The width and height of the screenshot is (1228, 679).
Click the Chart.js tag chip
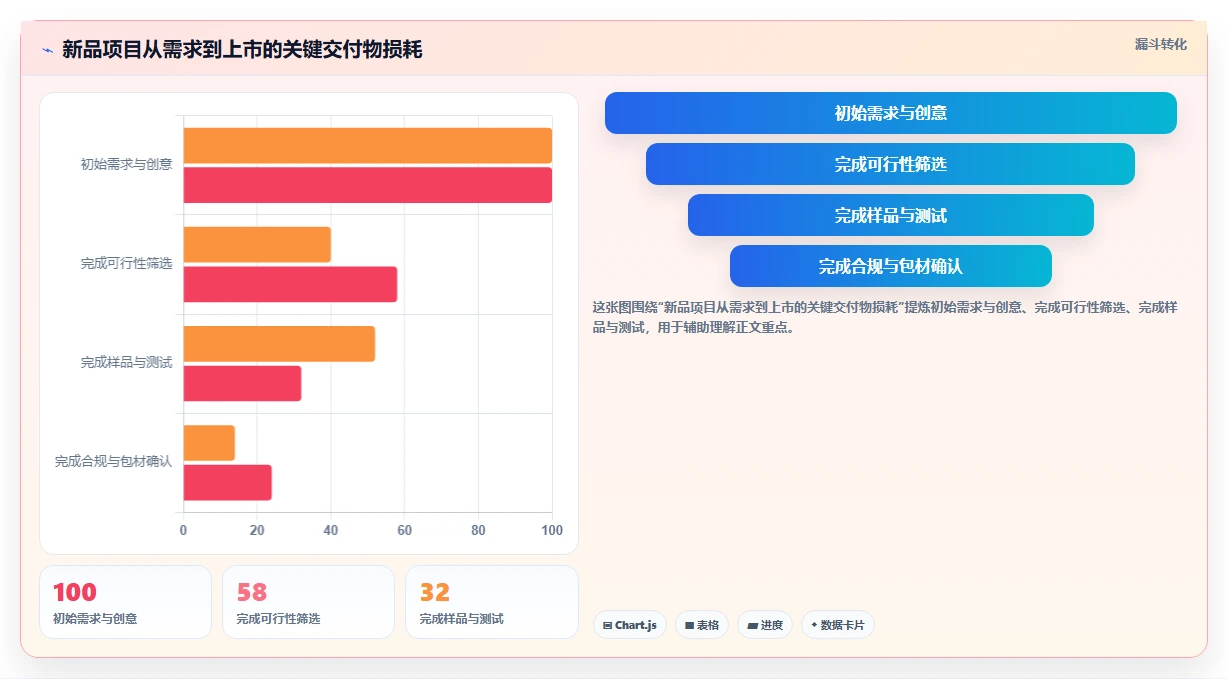point(630,625)
